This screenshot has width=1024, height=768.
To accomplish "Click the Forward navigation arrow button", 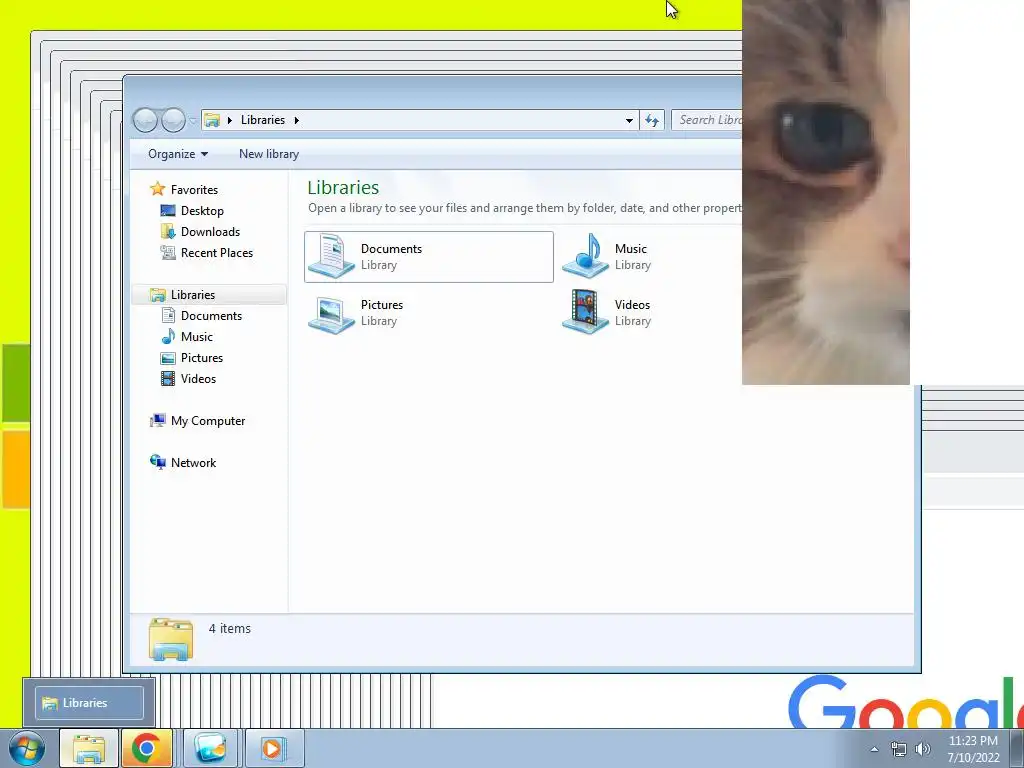I will (x=173, y=120).
